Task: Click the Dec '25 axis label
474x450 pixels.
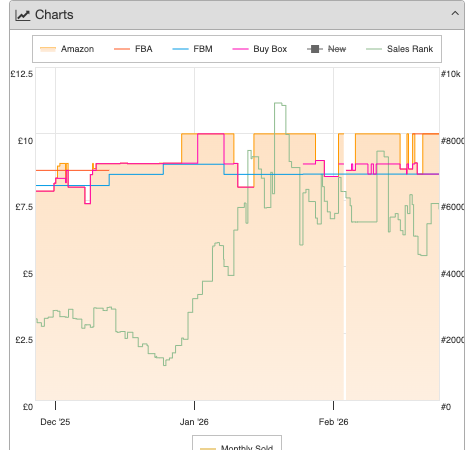Action: [x=55, y=422]
